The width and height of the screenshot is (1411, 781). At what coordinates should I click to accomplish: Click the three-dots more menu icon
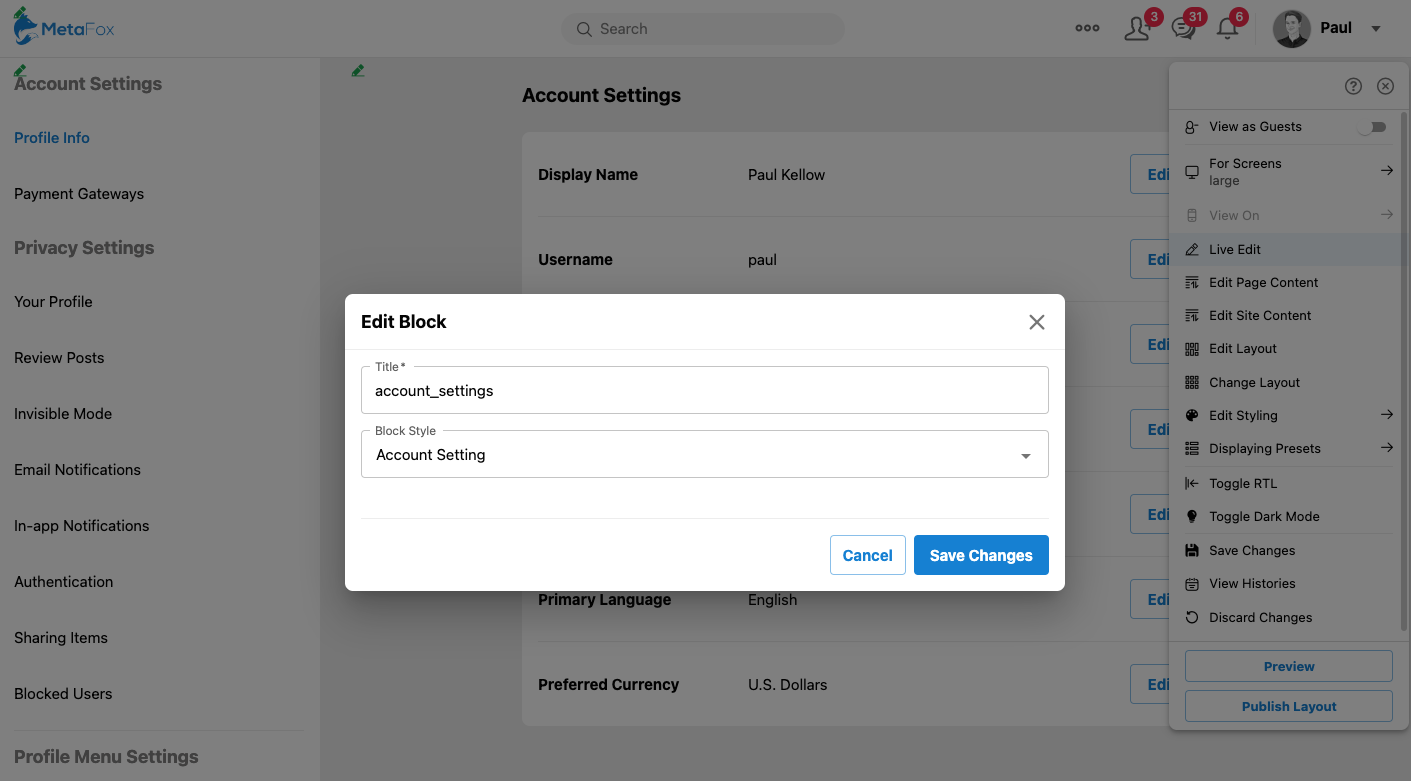(1087, 29)
